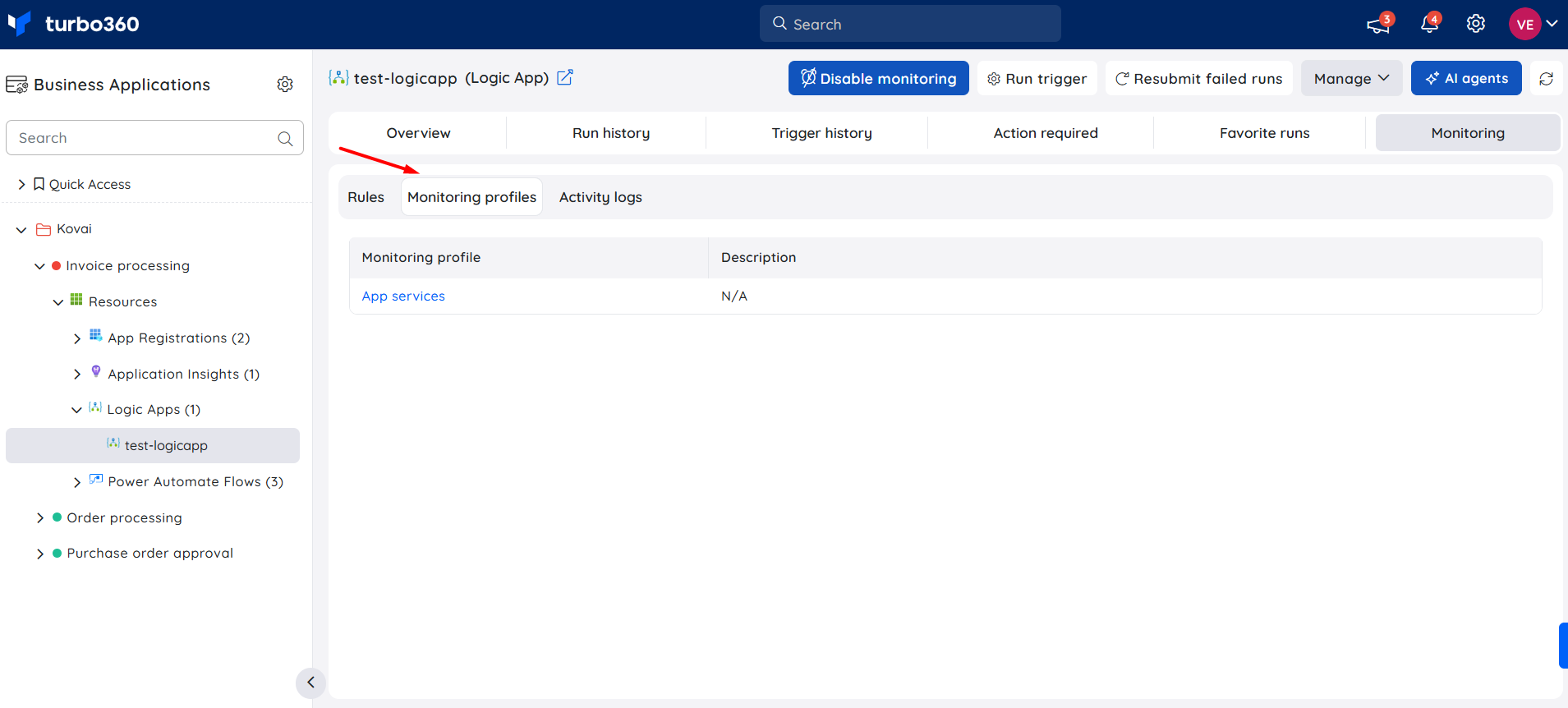Collapse the sidebar with arrow button
This screenshot has width=1568, height=708.
pyautogui.click(x=310, y=683)
